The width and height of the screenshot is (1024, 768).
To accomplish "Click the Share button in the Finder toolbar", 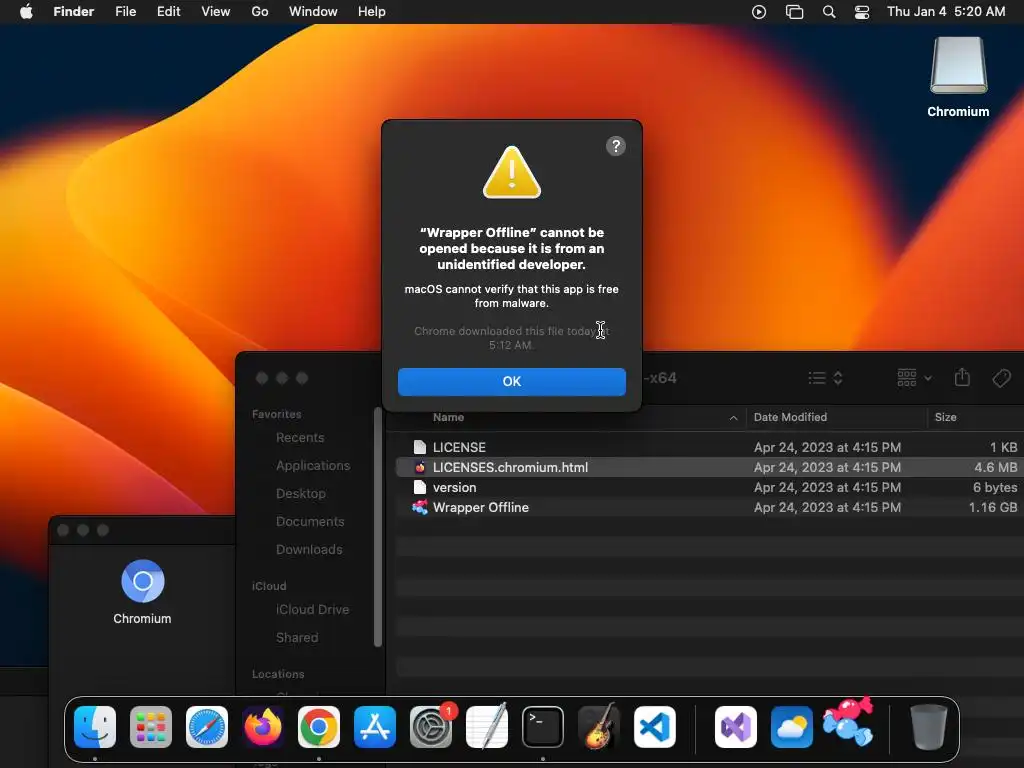I will [962, 377].
